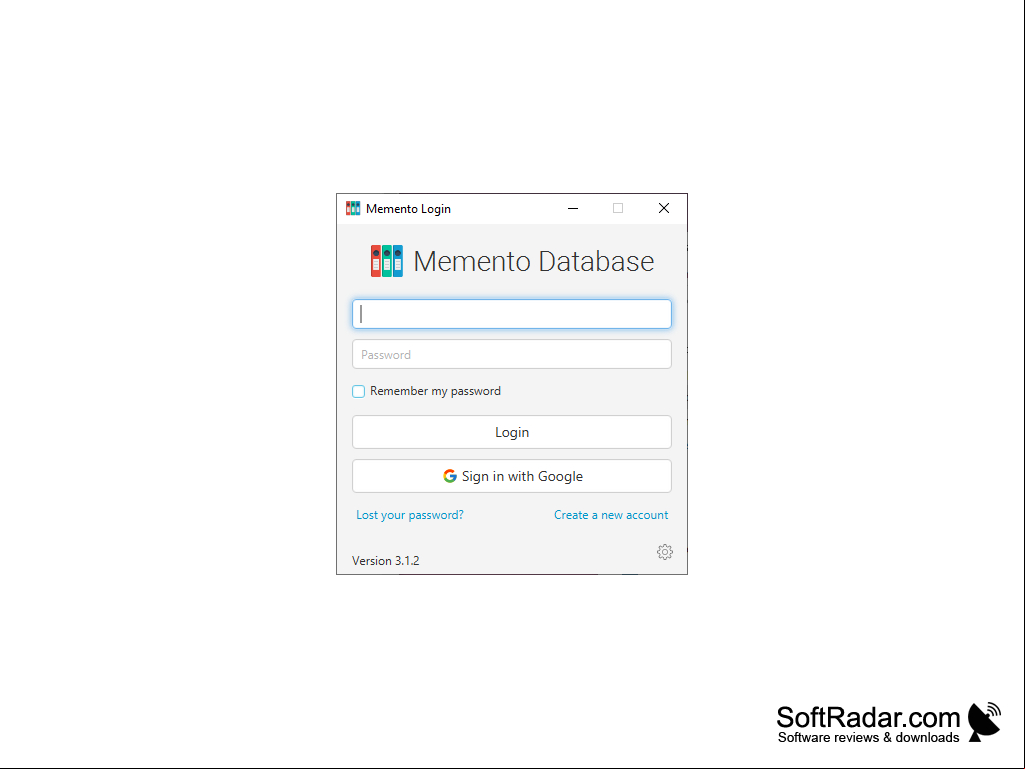The width and height of the screenshot is (1025, 769).
Task: Click into the Password field
Action: coord(512,354)
